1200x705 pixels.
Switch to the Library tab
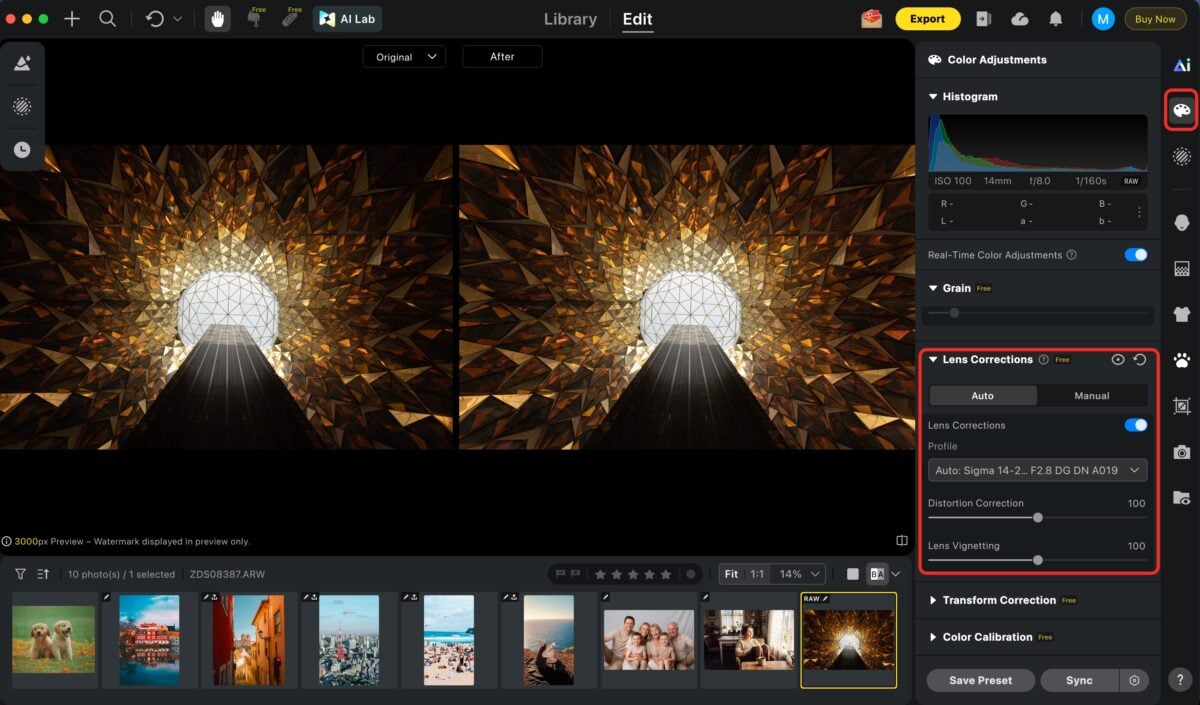tap(569, 18)
